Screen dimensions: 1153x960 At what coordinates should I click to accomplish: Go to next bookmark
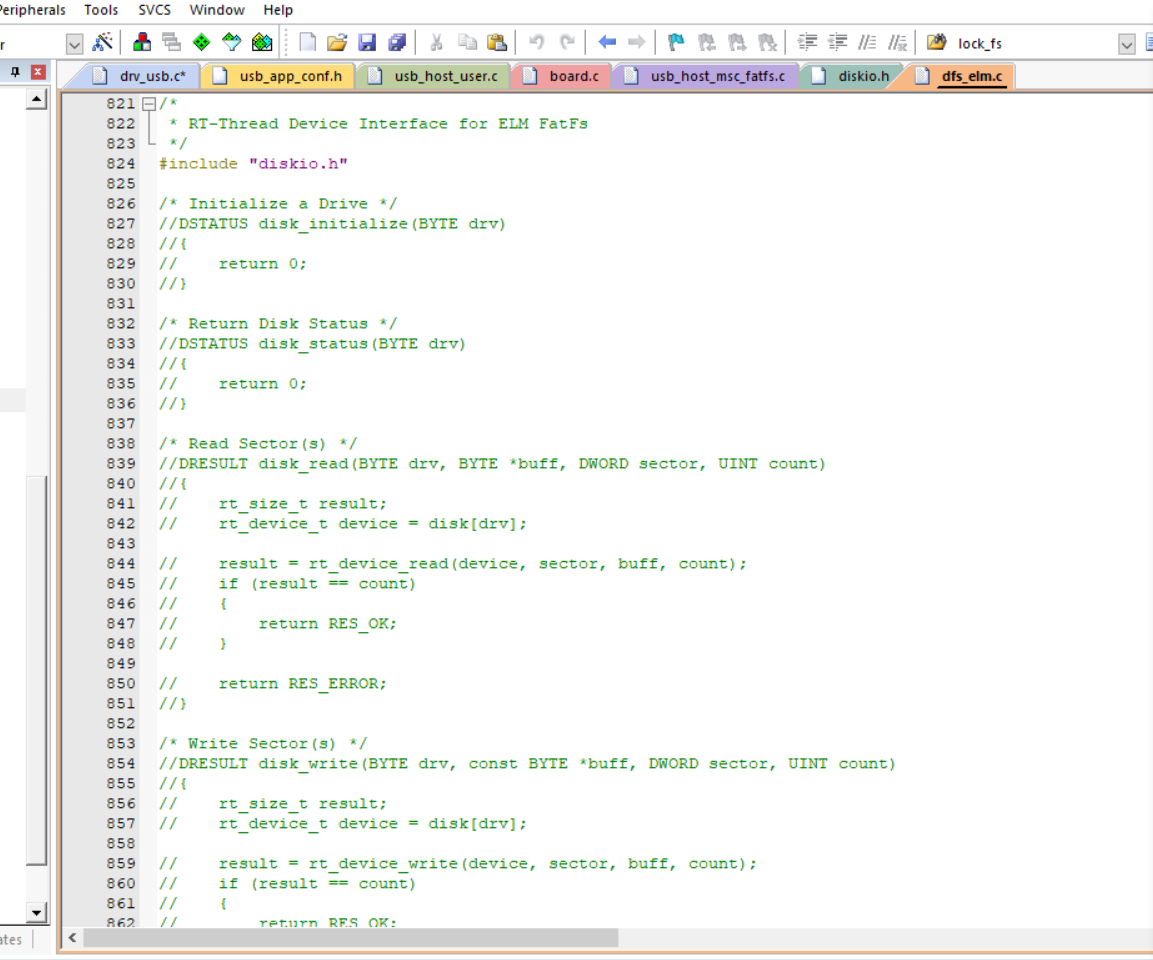pyautogui.click(x=737, y=43)
